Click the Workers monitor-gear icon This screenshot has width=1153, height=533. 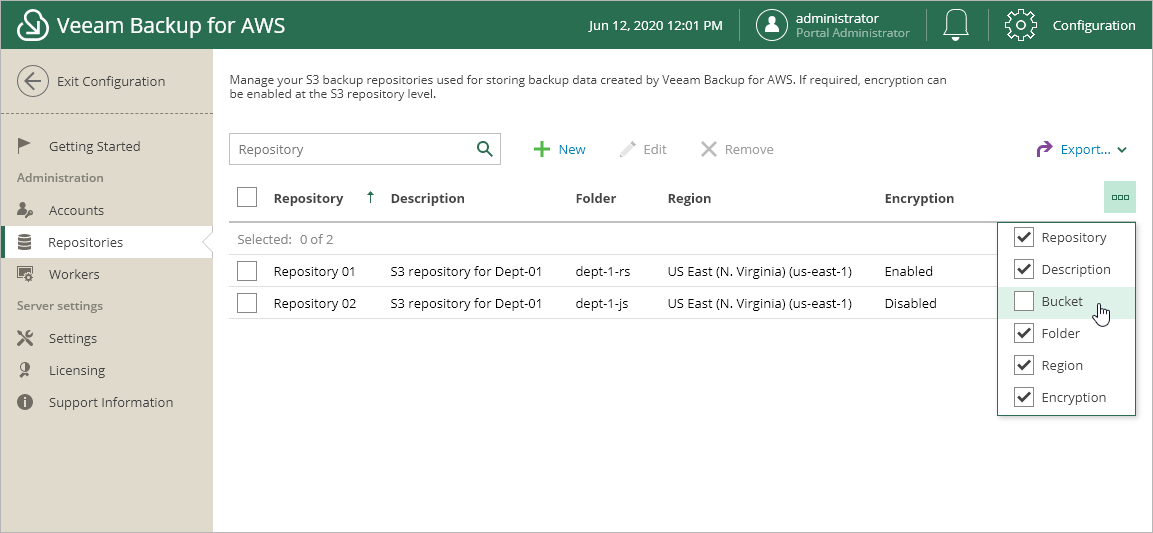point(24,274)
